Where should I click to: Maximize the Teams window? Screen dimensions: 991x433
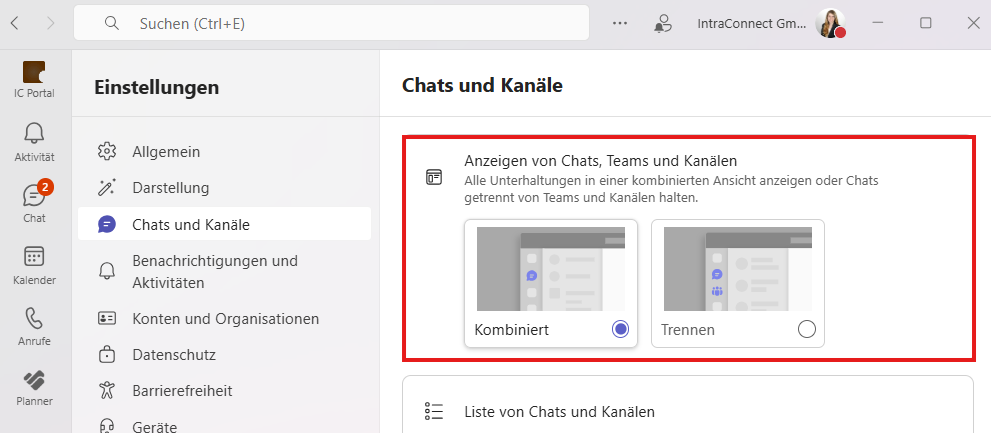click(925, 23)
